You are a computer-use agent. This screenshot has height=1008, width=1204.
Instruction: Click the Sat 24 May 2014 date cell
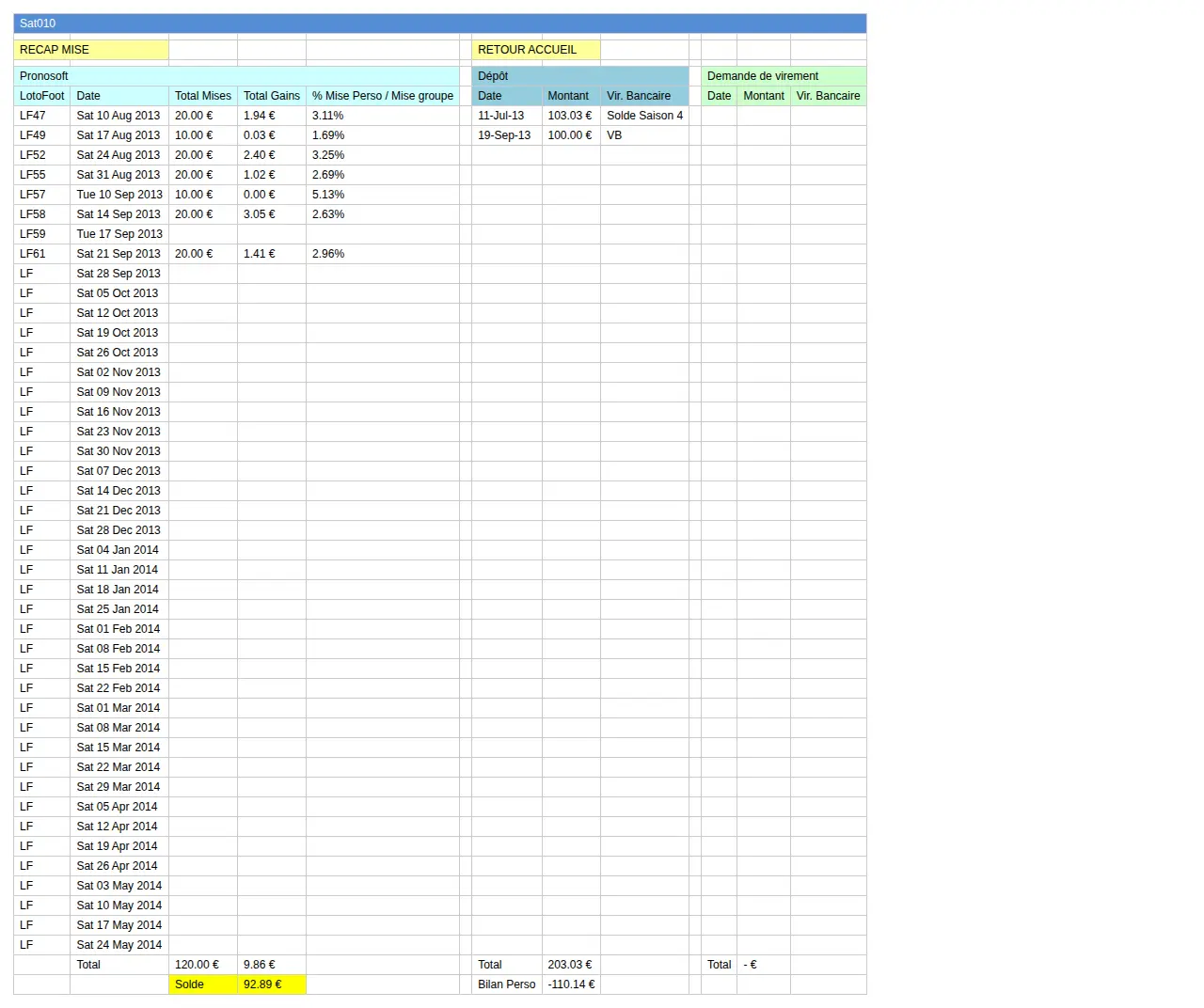pos(119,945)
